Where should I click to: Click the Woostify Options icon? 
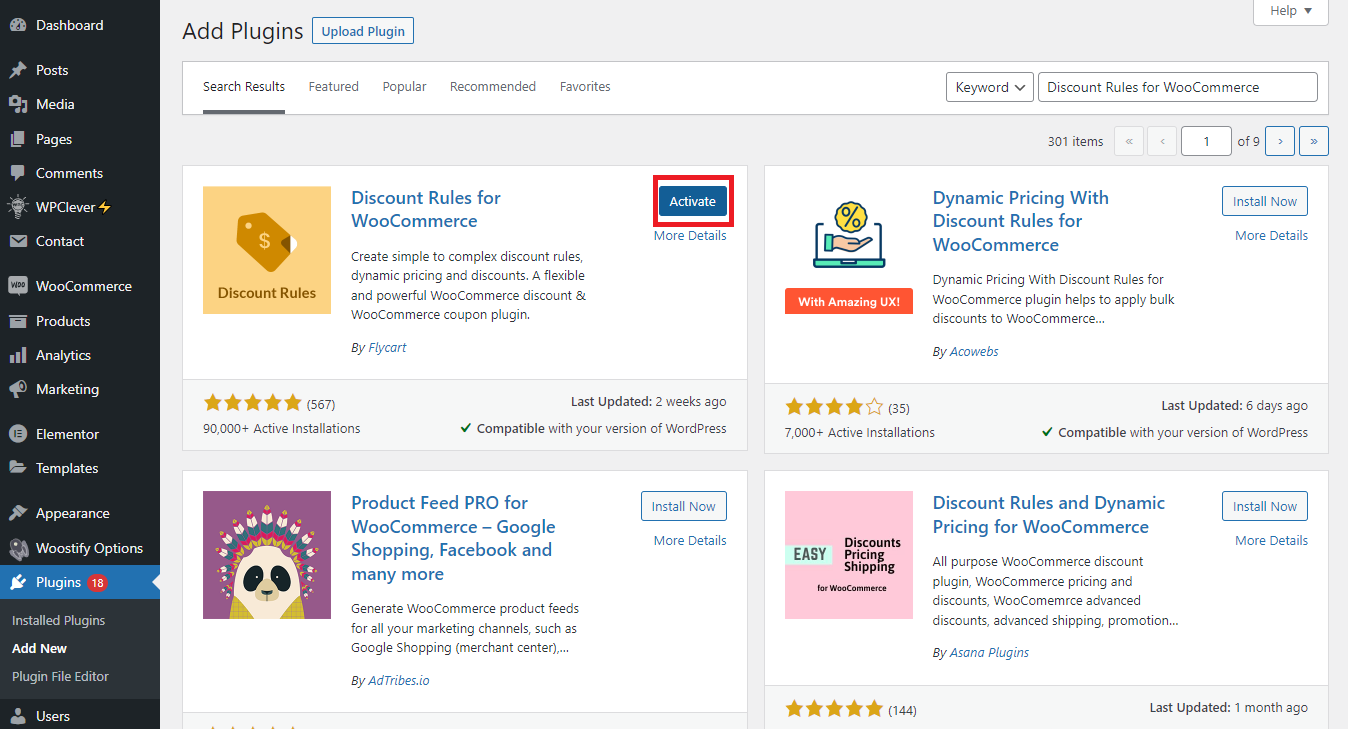click(18, 548)
